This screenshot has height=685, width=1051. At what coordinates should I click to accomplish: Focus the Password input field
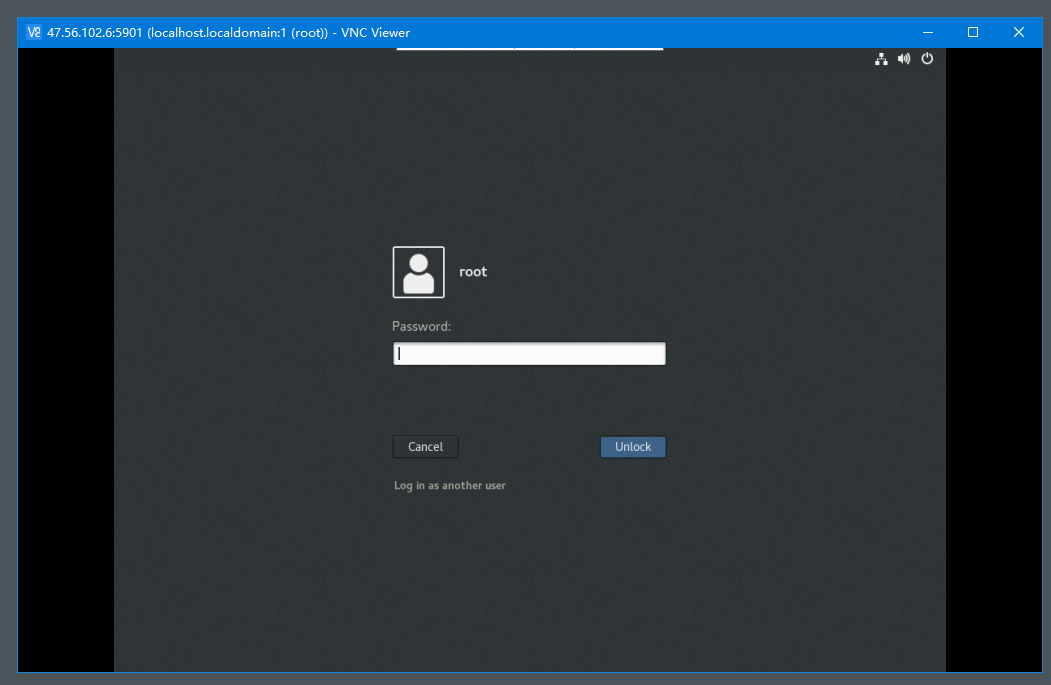[529, 354]
